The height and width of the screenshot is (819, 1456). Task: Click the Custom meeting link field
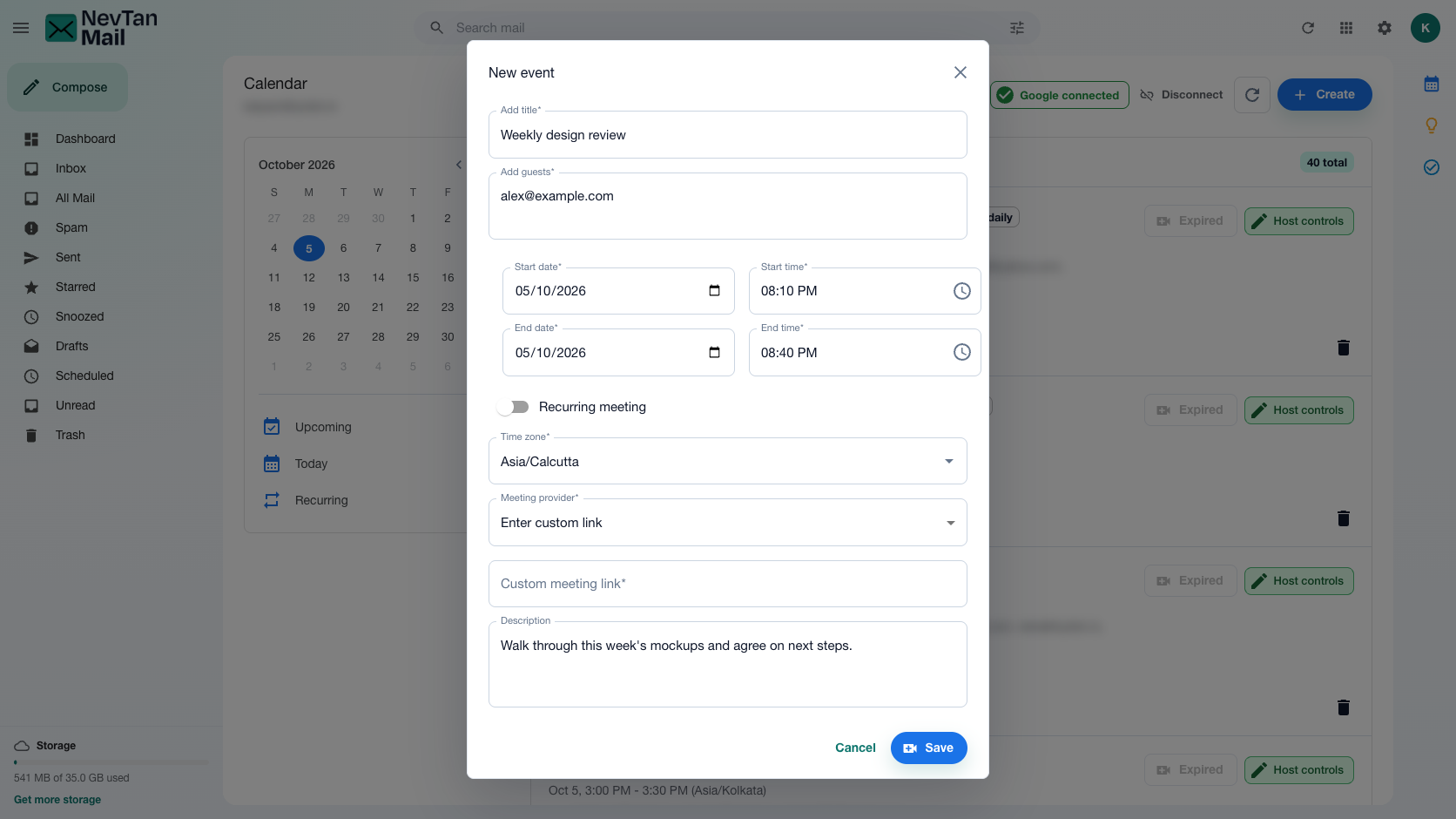[728, 584]
